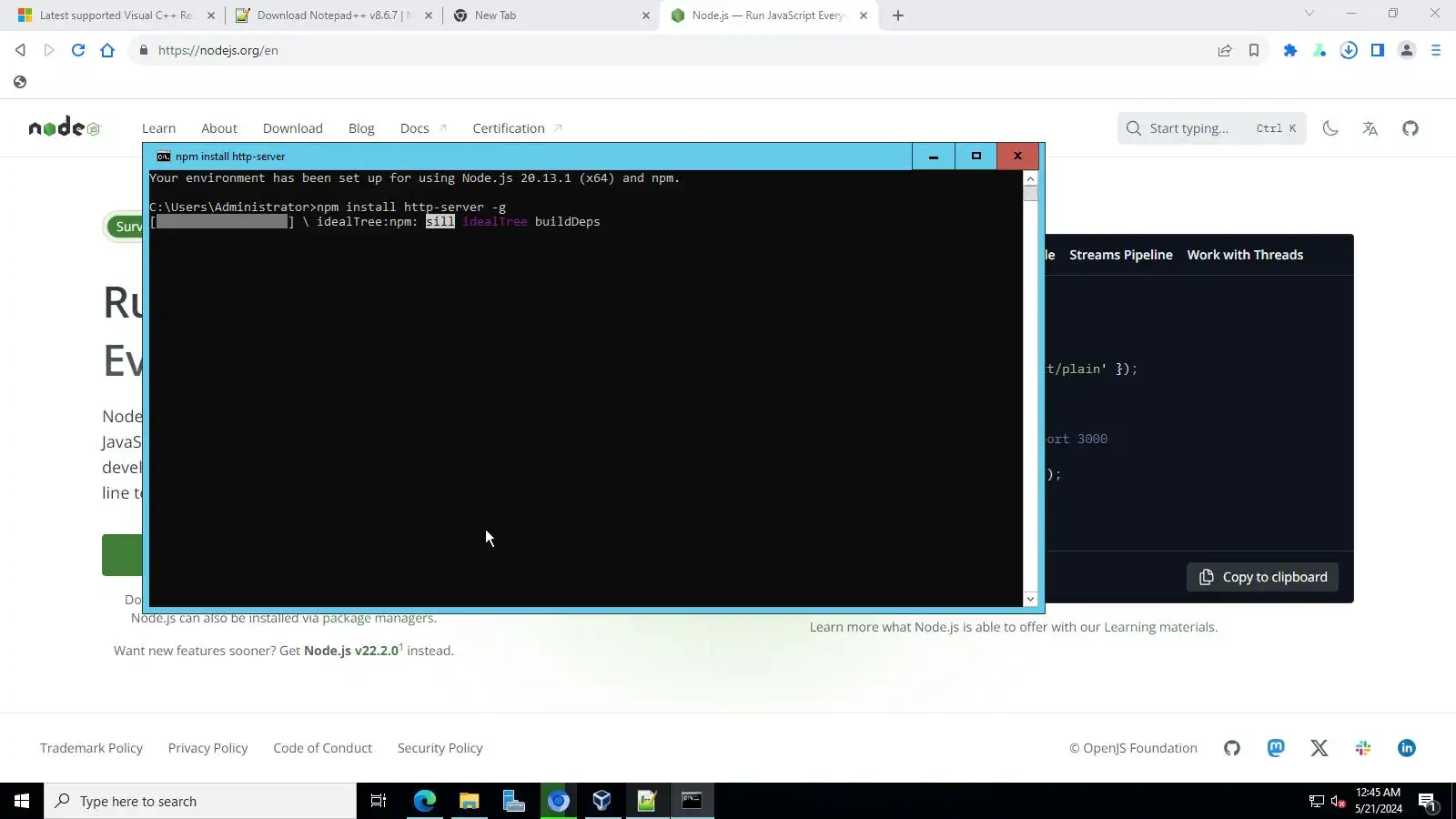The image size is (1456, 819).
Task: Open the downloads icon in toolbar
Action: (x=1349, y=50)
